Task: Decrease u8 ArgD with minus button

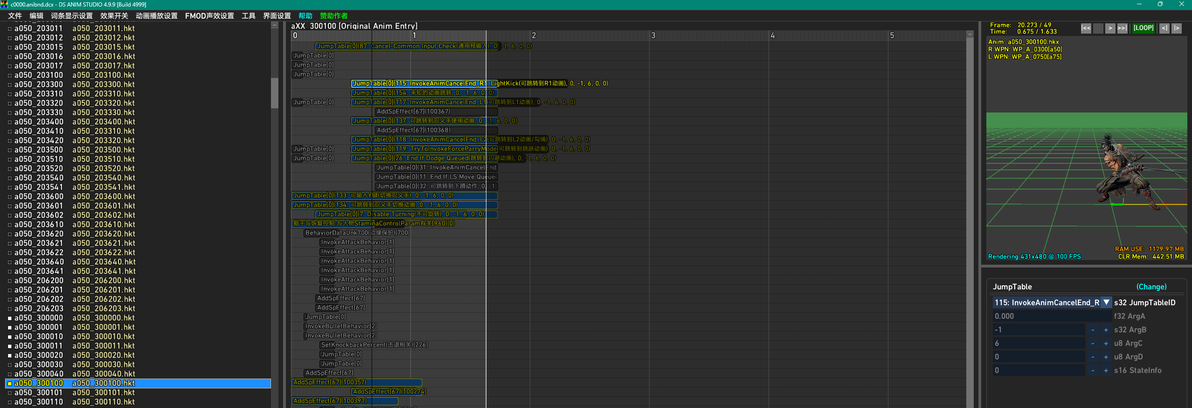Action: click(x=1093, y=357)
